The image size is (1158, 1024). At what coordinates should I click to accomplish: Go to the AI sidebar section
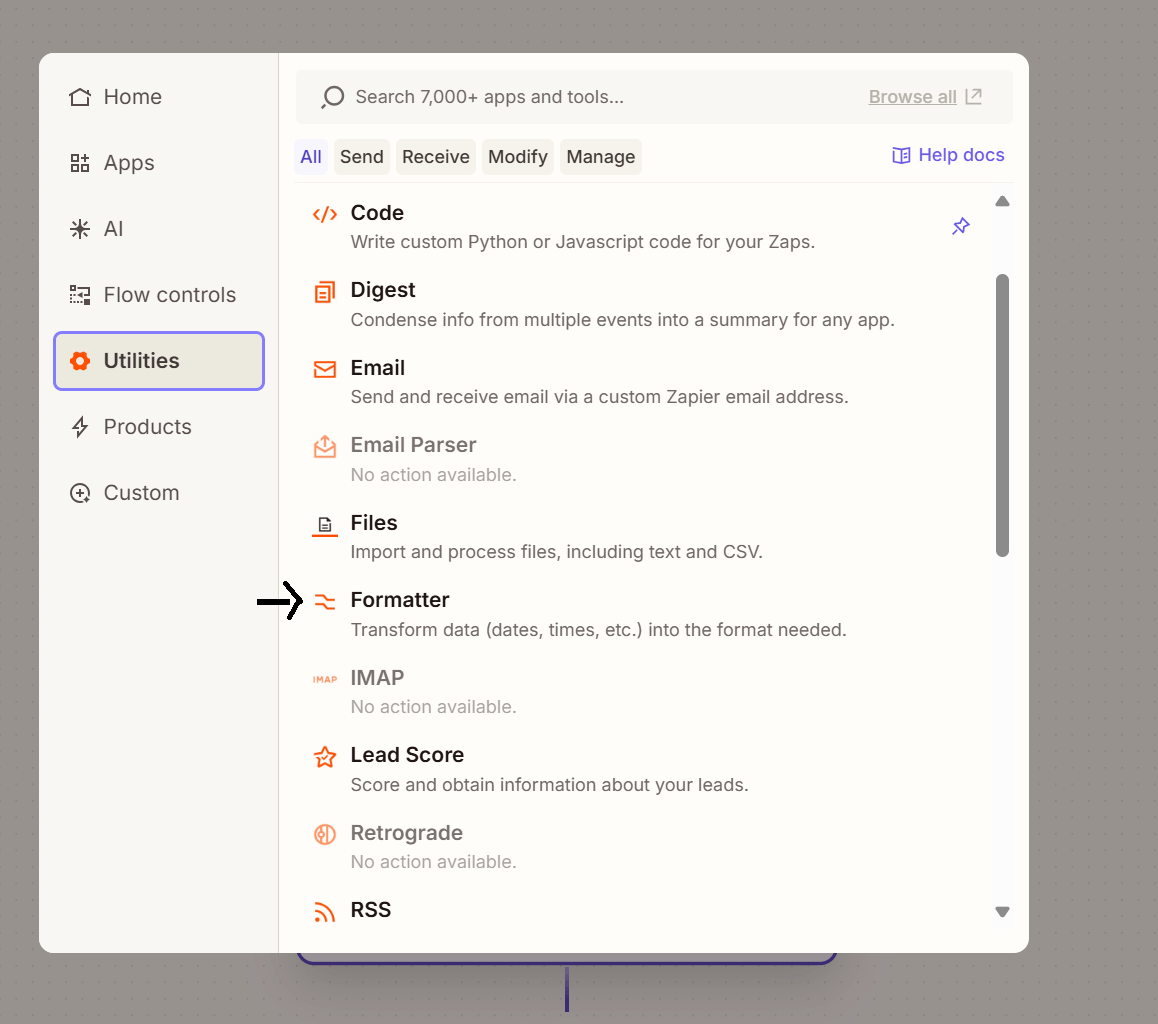coord(159,229)
